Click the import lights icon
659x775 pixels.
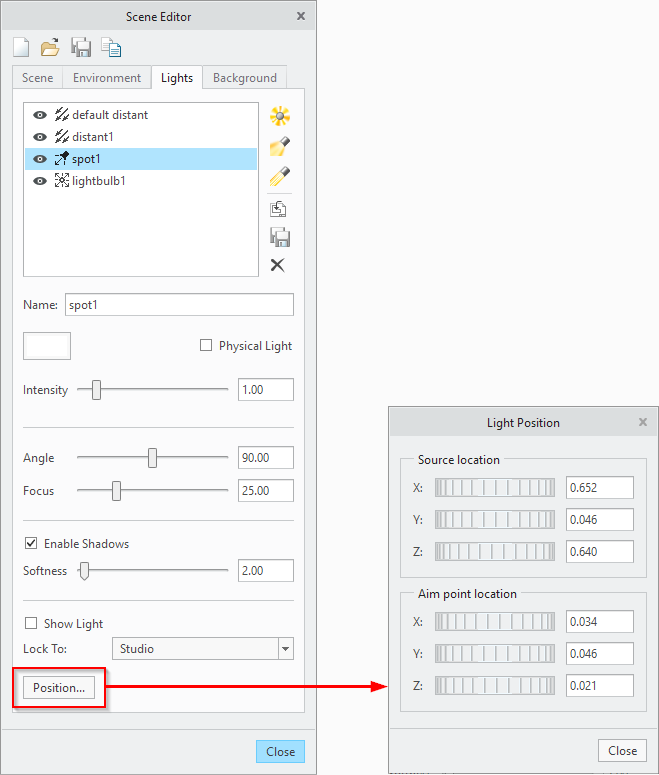tap(278, 209)
